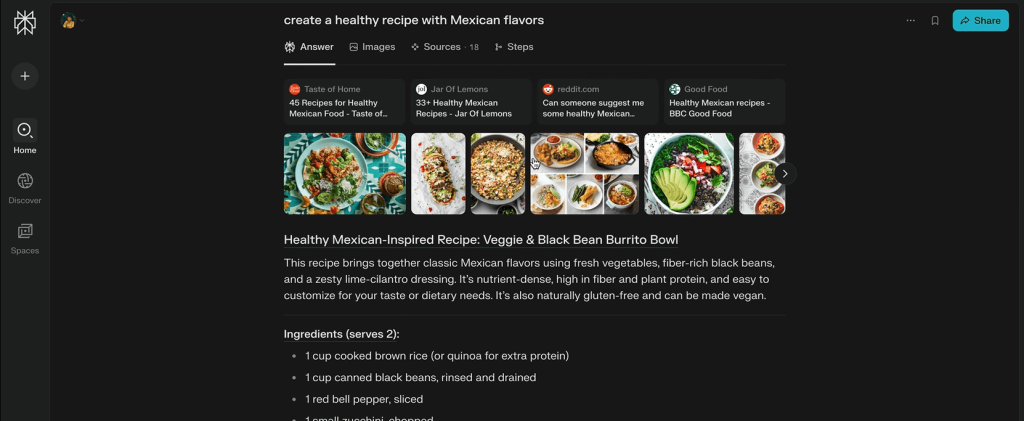Viewport: 1024px width, 421px height.
Task: Open the reddit.com source card
Action: click(x=598, y=102)
